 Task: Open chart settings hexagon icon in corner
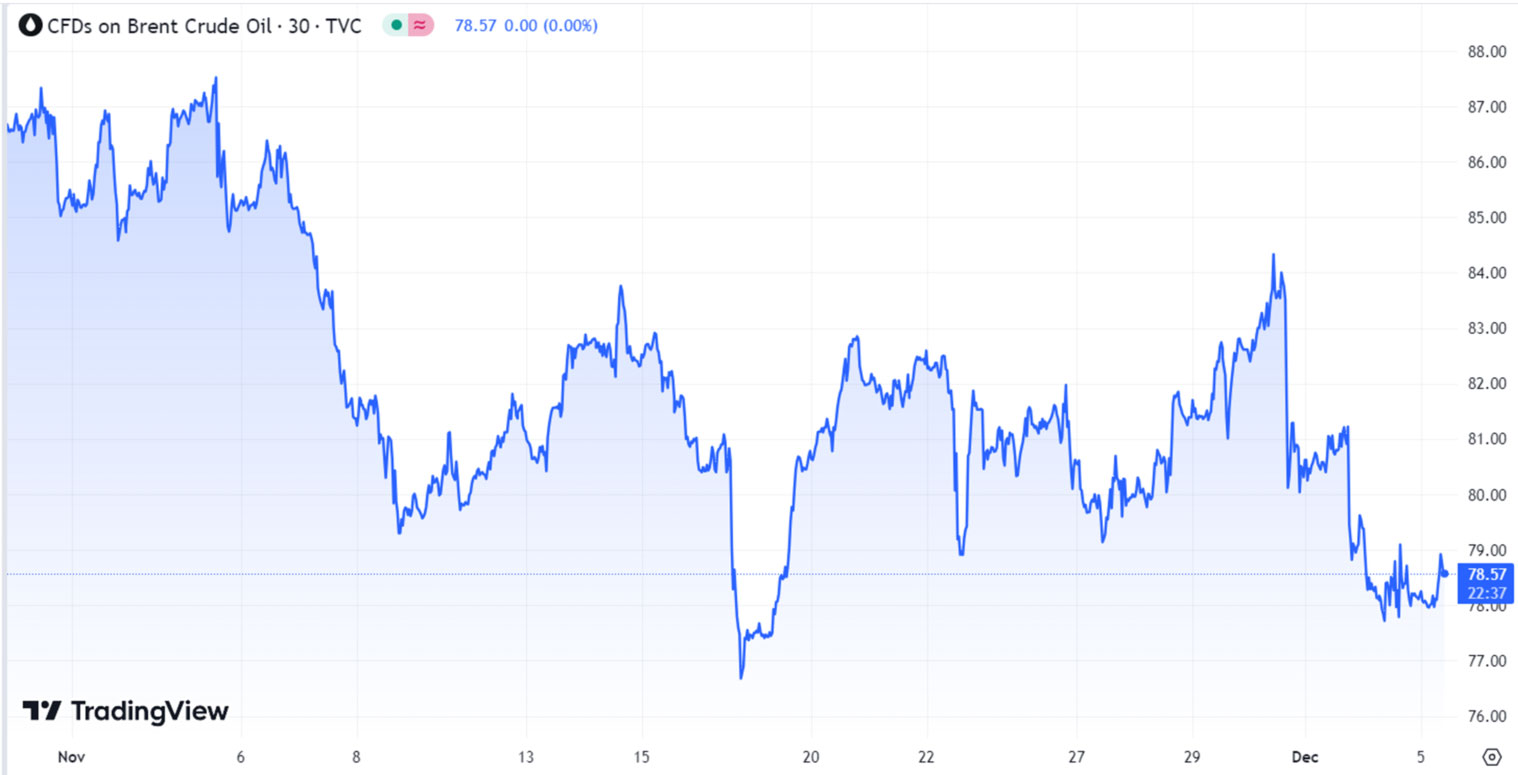(1491, 756)
